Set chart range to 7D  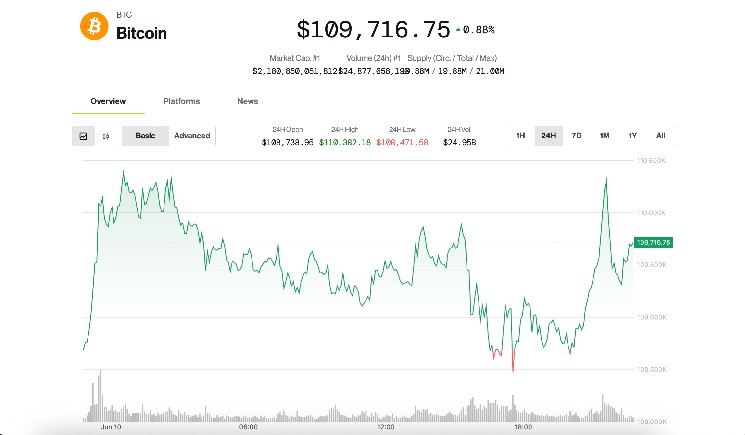576,136
